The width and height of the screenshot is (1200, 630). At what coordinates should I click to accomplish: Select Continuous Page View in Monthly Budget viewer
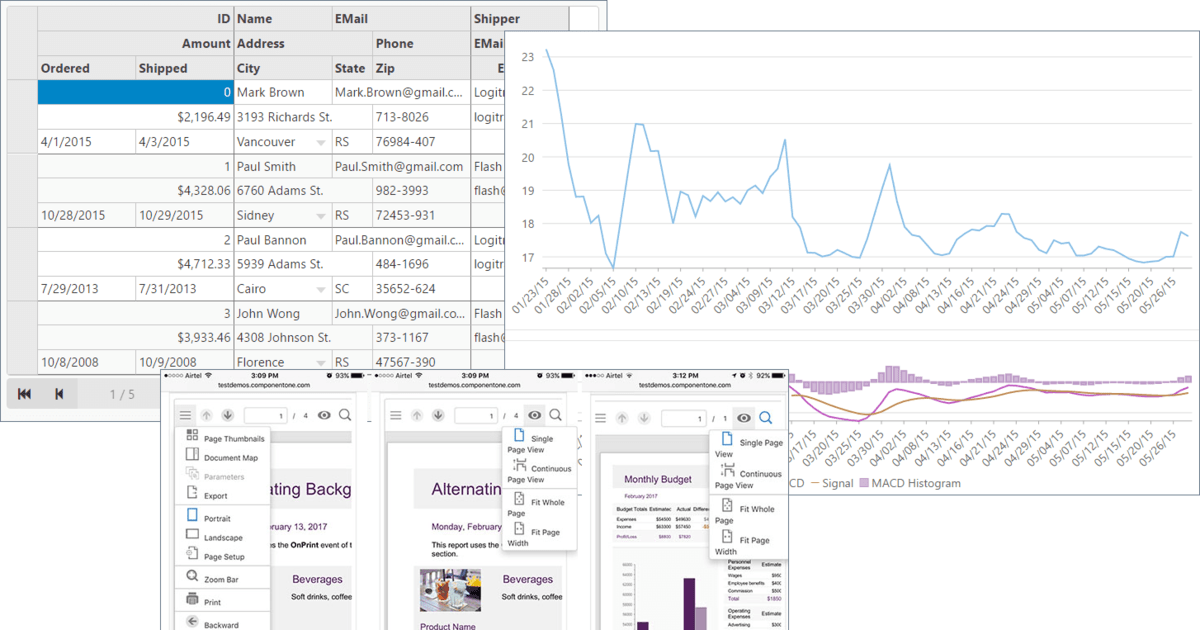[x=727, y=473]
